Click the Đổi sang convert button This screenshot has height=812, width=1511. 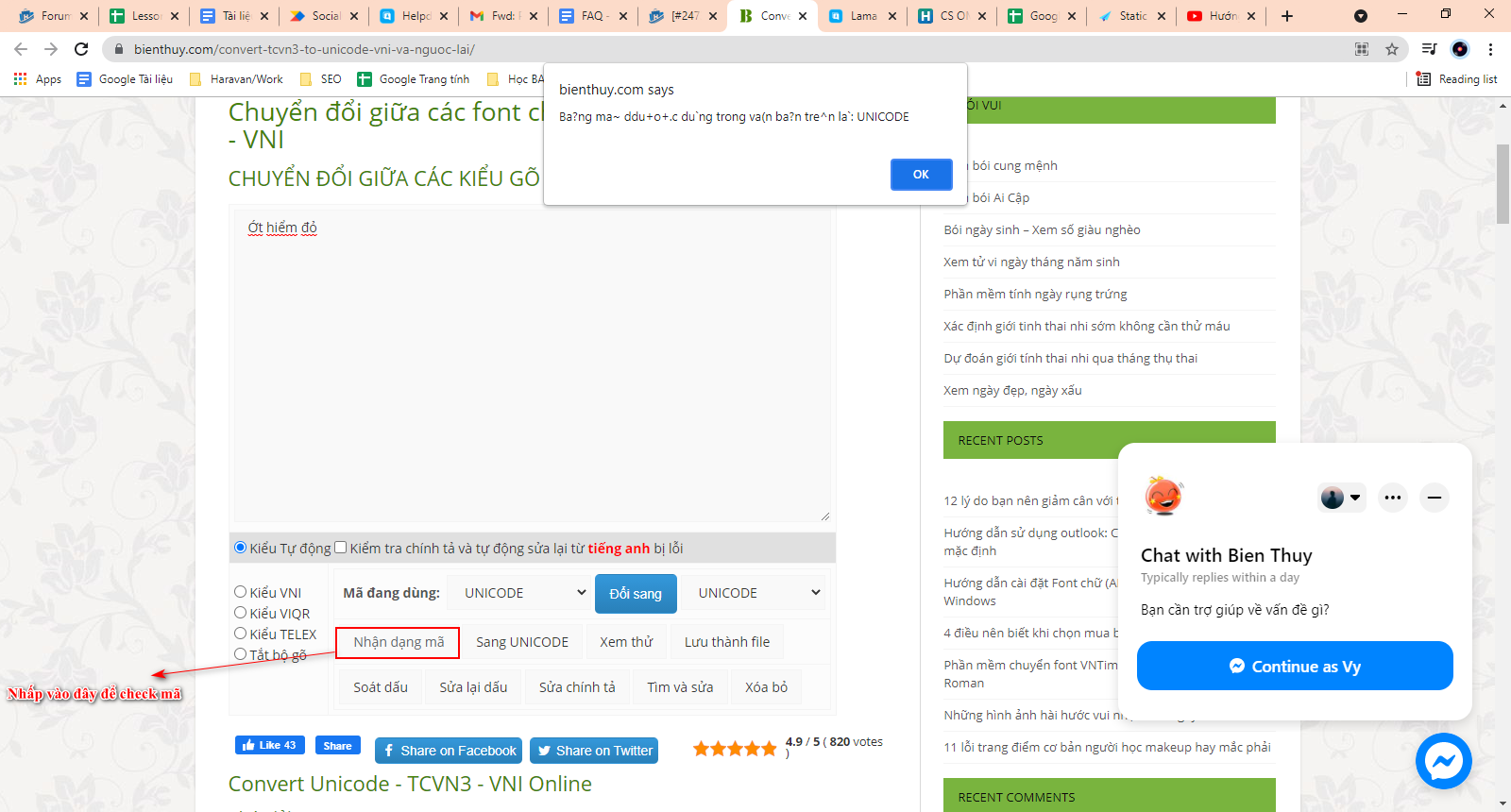pos(636,594)
